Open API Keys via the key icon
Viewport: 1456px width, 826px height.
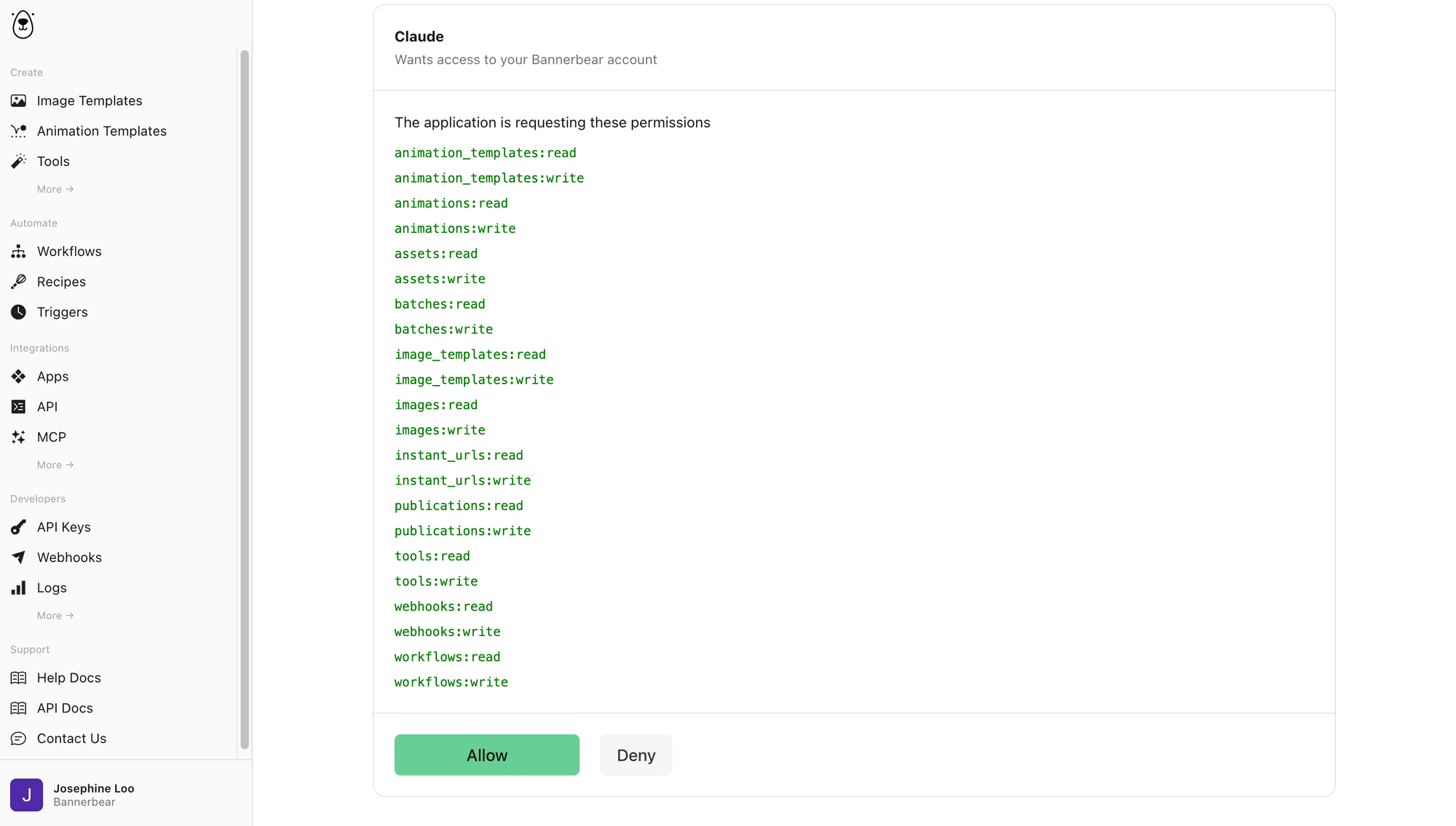[18, 527]
